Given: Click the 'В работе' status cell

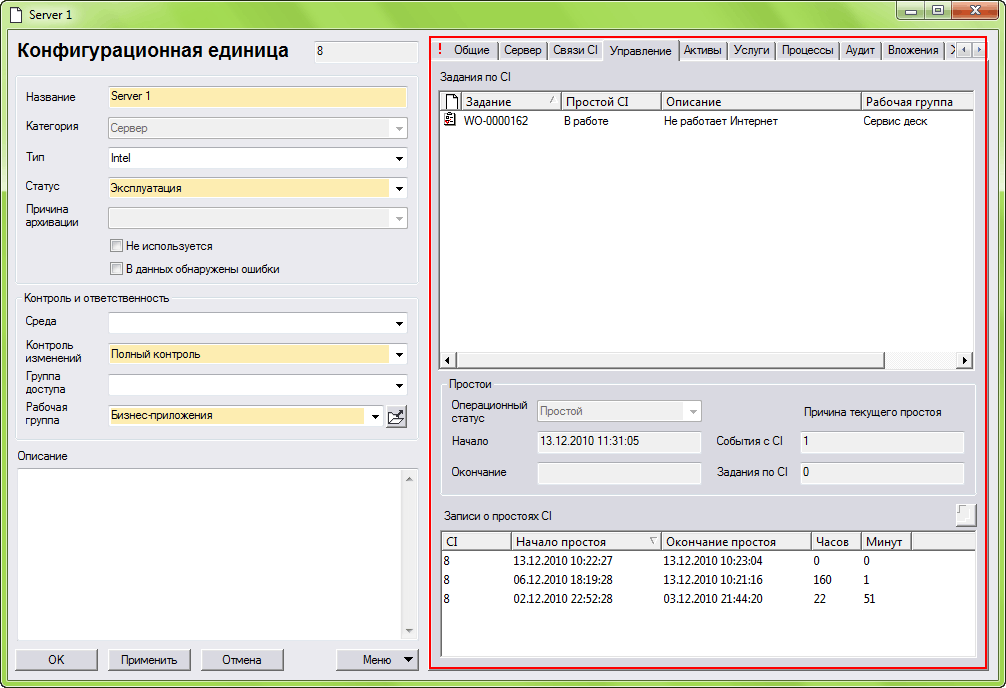Looking at the screenshot, I should (586, 121).
